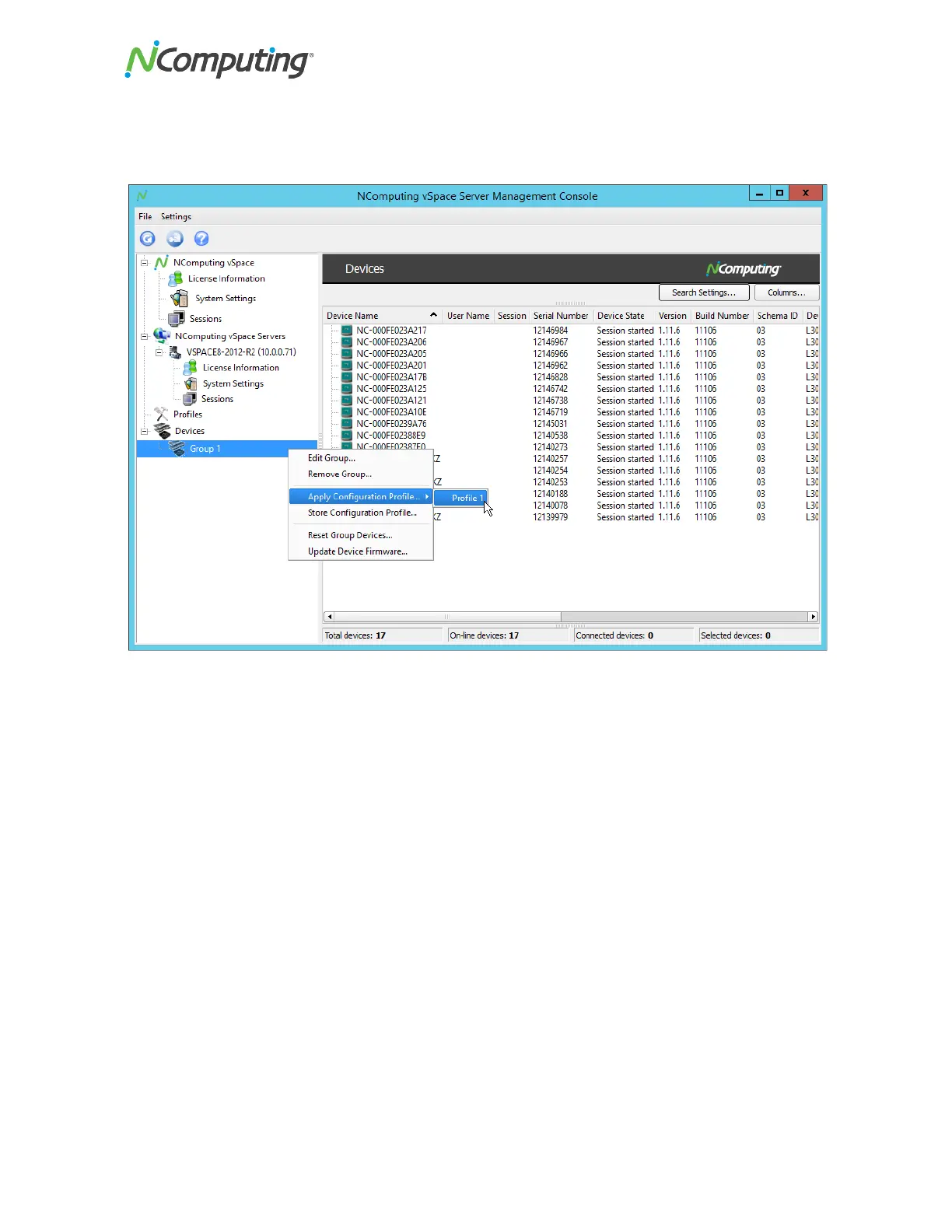Click the top Sessions monitors icon
The height and width of the screenshot is (1232, 952).
click(177, 318)
